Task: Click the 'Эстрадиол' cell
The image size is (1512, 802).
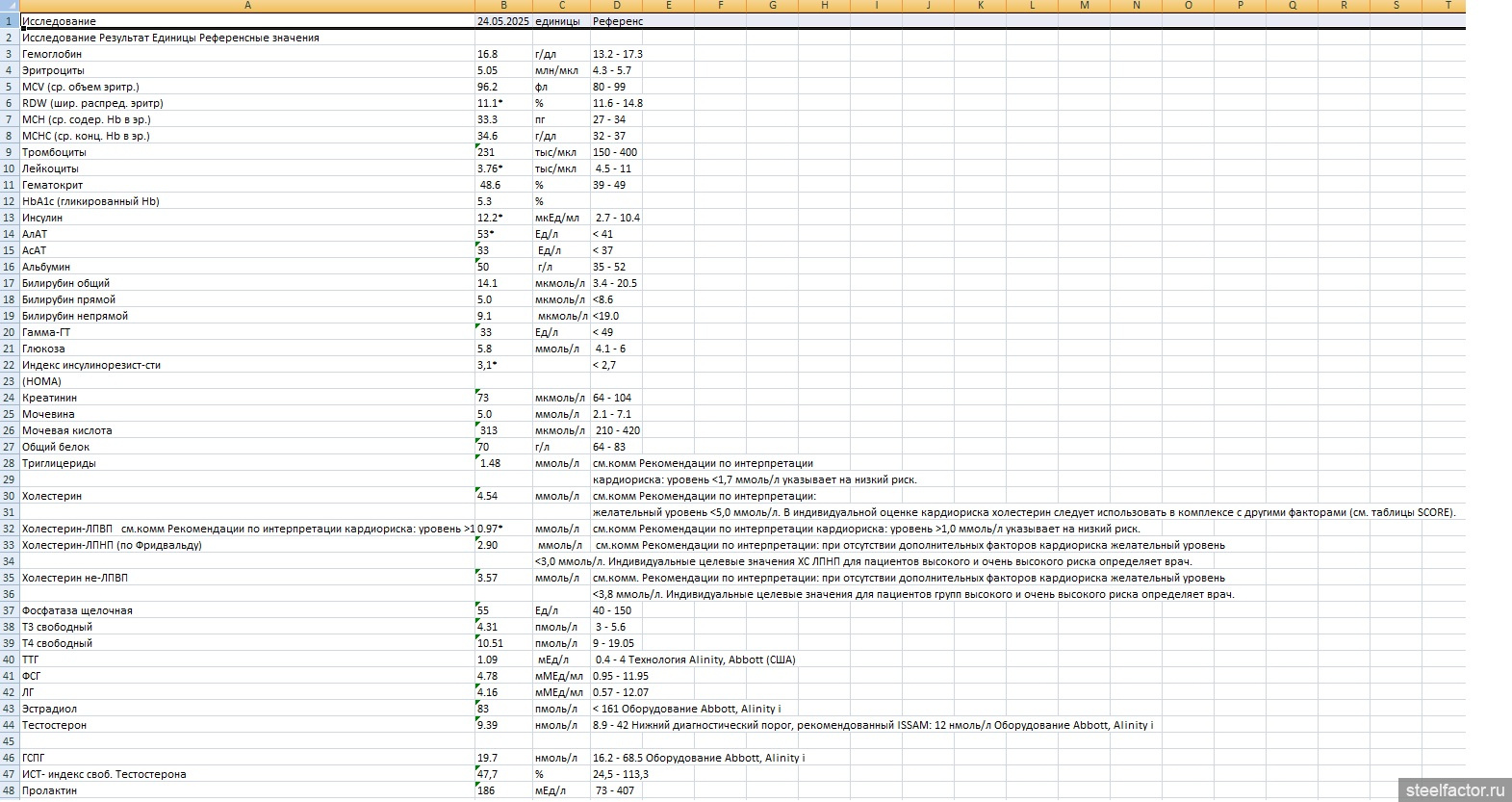Action: 247,709
